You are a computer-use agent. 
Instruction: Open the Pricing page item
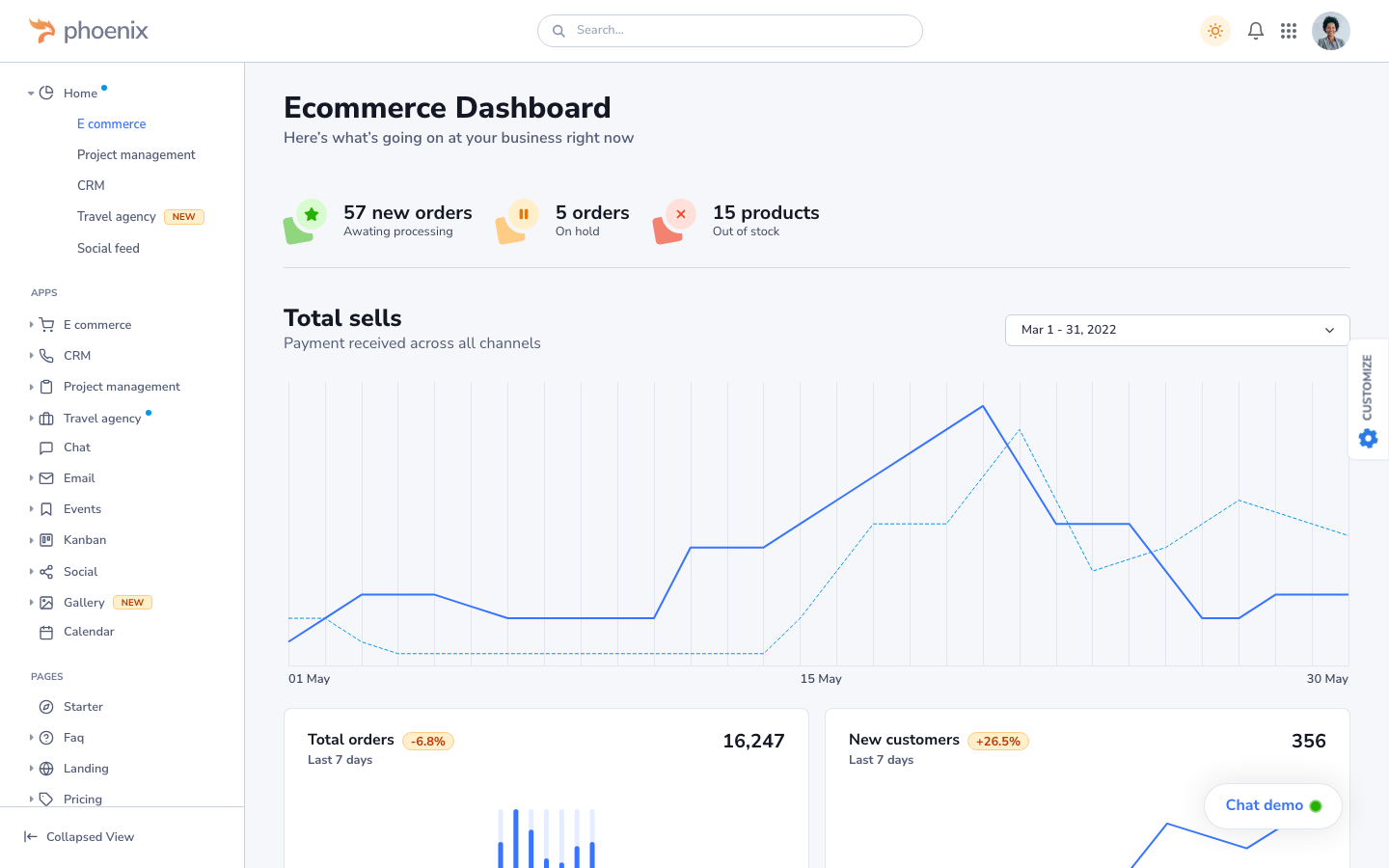82,800
